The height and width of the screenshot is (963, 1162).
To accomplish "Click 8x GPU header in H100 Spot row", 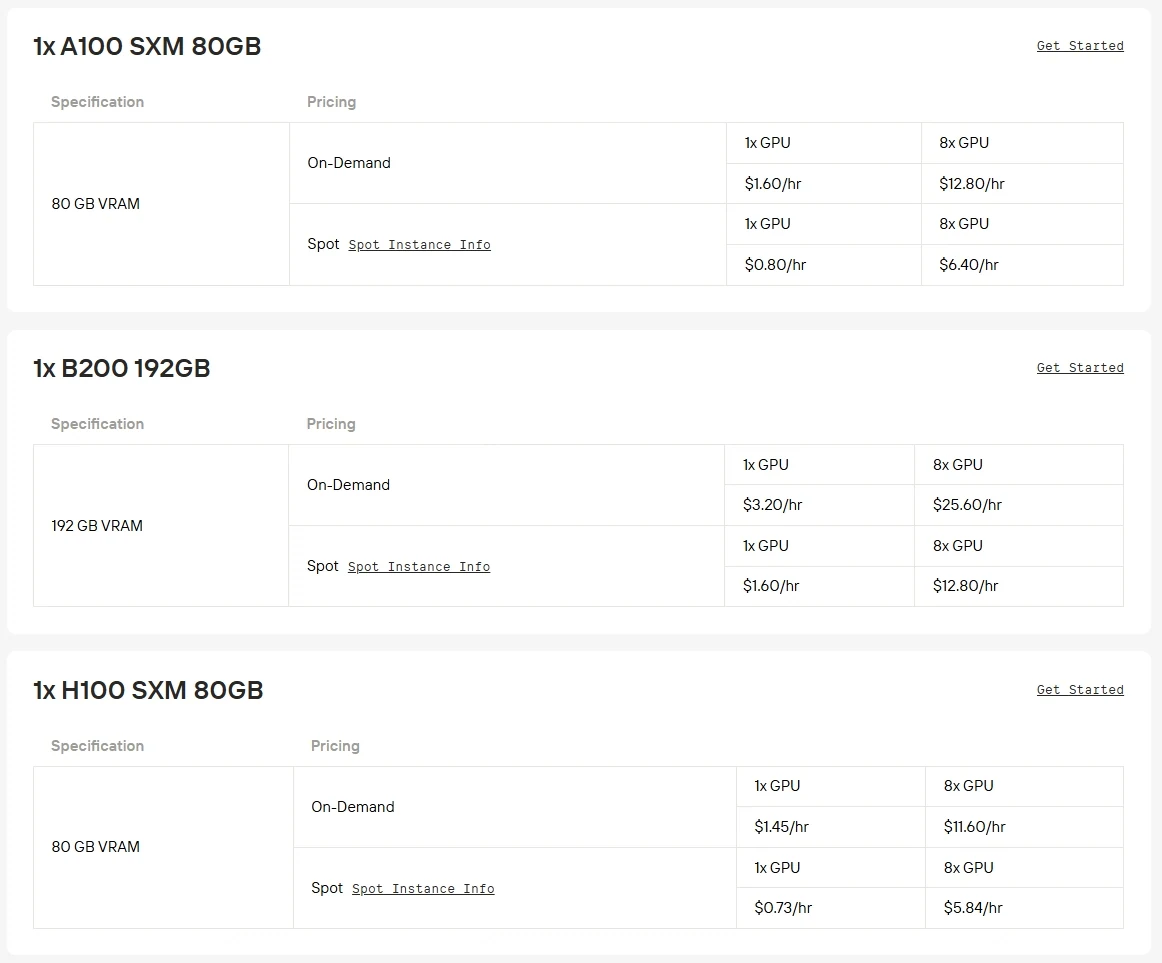I will tap(969, 867).
